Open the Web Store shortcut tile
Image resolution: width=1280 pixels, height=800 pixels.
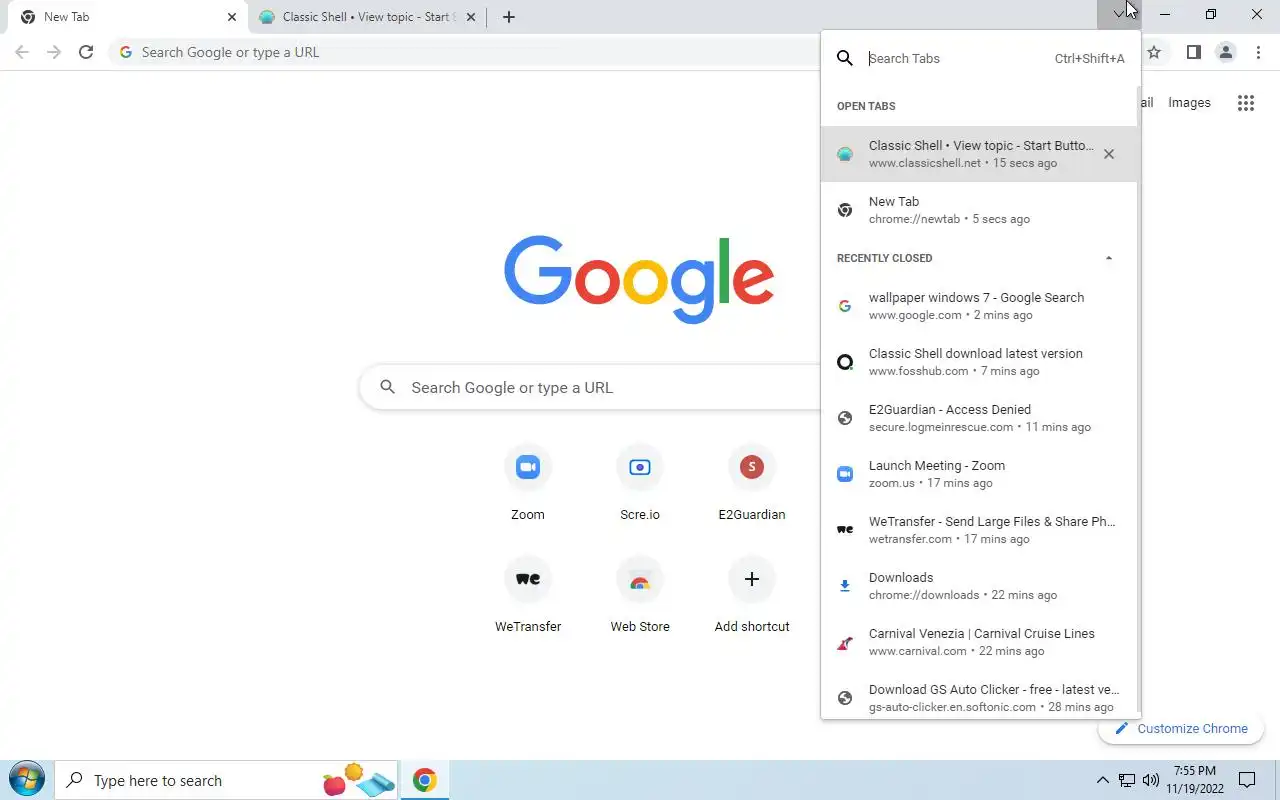pyautogui.click(x=640, y=595)
